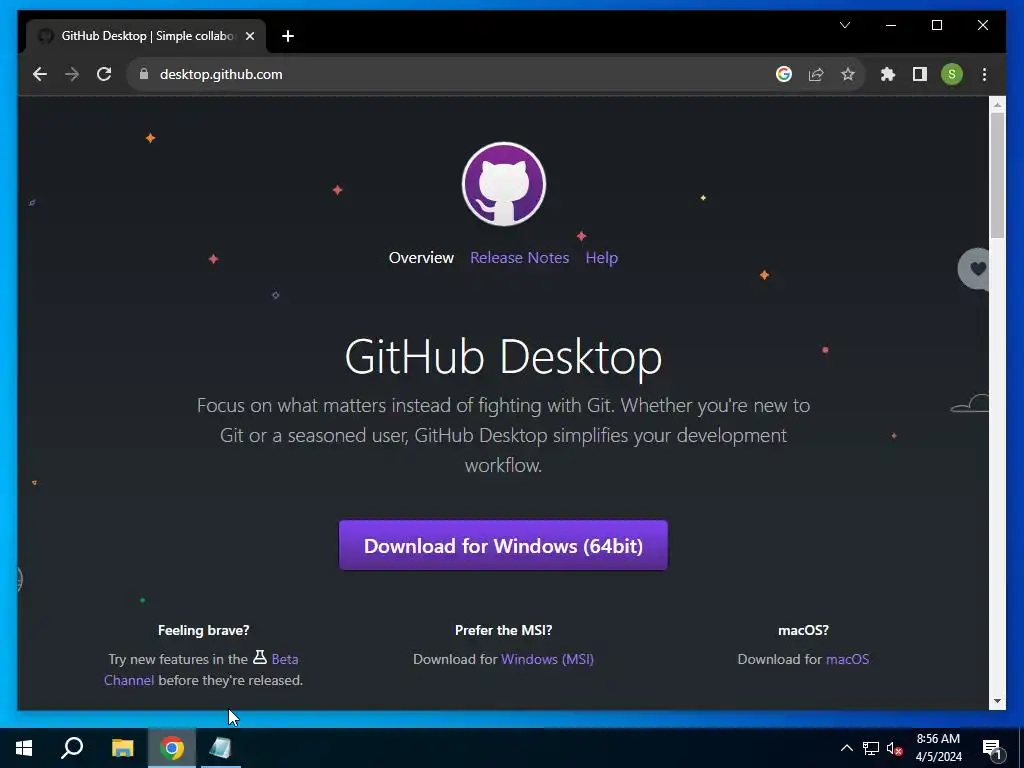Screen dimensions: 1024x768
Task: Open File Explorer from the taskbar
Action: [122, 748]
